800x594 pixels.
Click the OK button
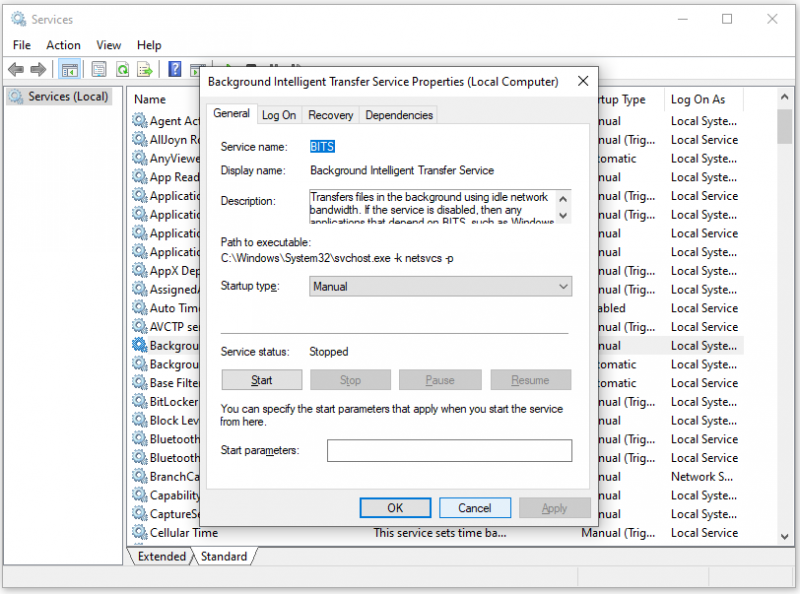[395, 508]
